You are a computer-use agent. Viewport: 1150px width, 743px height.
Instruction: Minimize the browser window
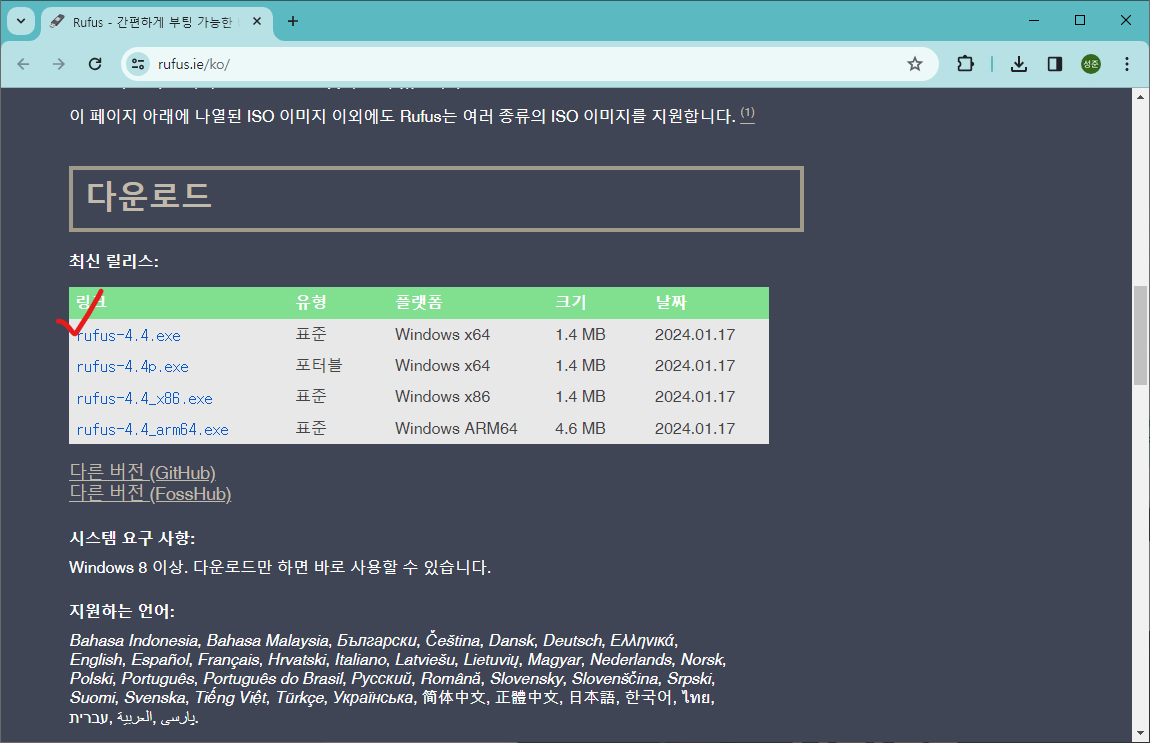[1034, 21]
